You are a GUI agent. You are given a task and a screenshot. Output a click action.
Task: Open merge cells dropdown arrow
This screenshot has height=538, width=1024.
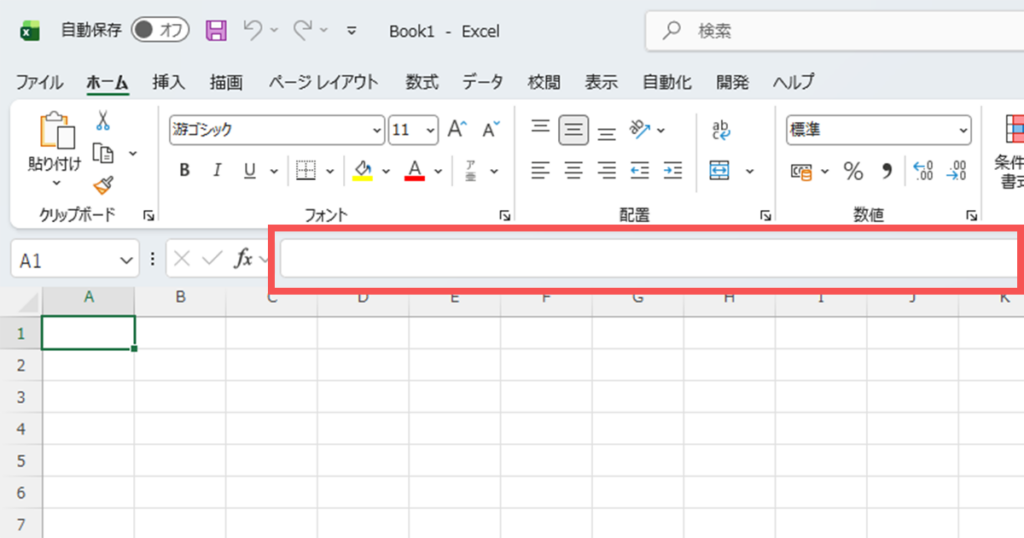750,171
